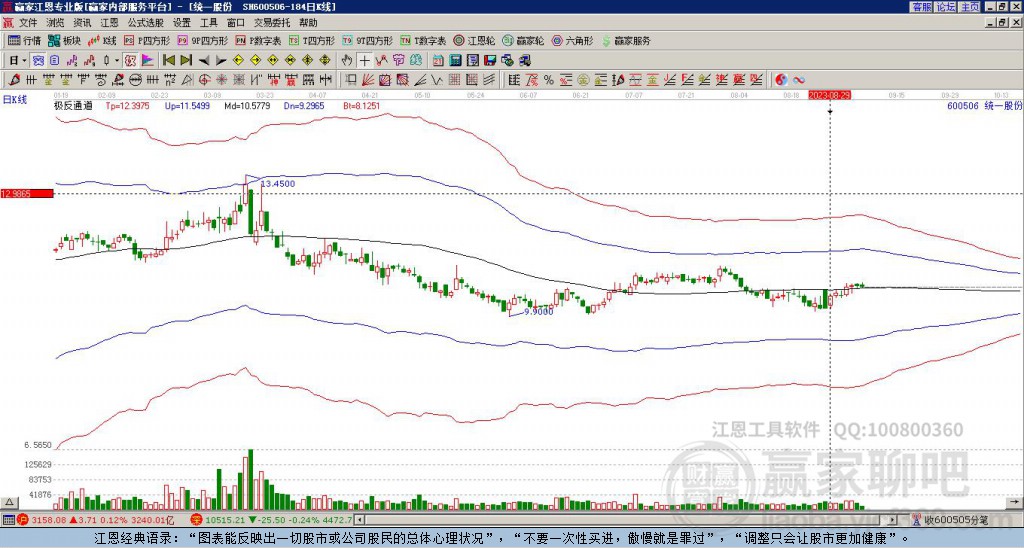Step left with the black left arrow
Screen dimensions: 1024x548
[x=204, y=60]
